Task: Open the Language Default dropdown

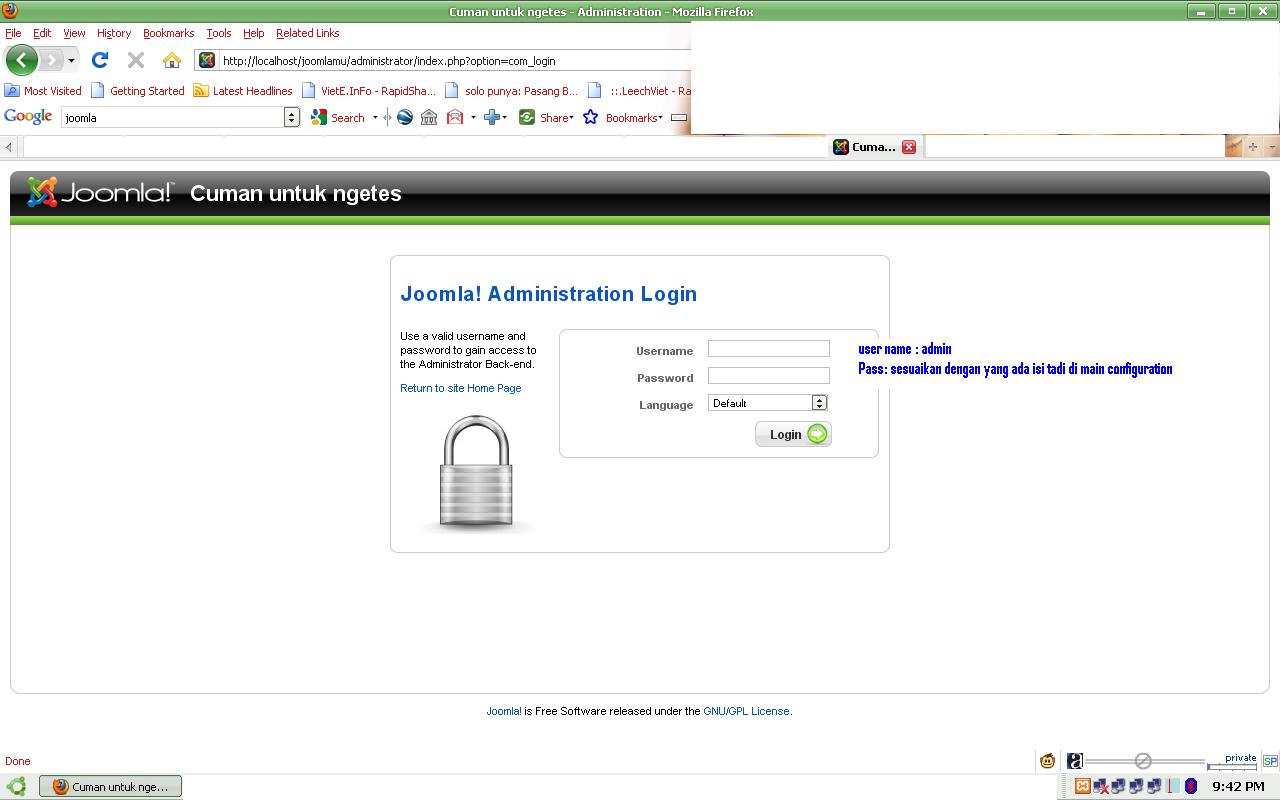Action: click(x=768, y=402)
